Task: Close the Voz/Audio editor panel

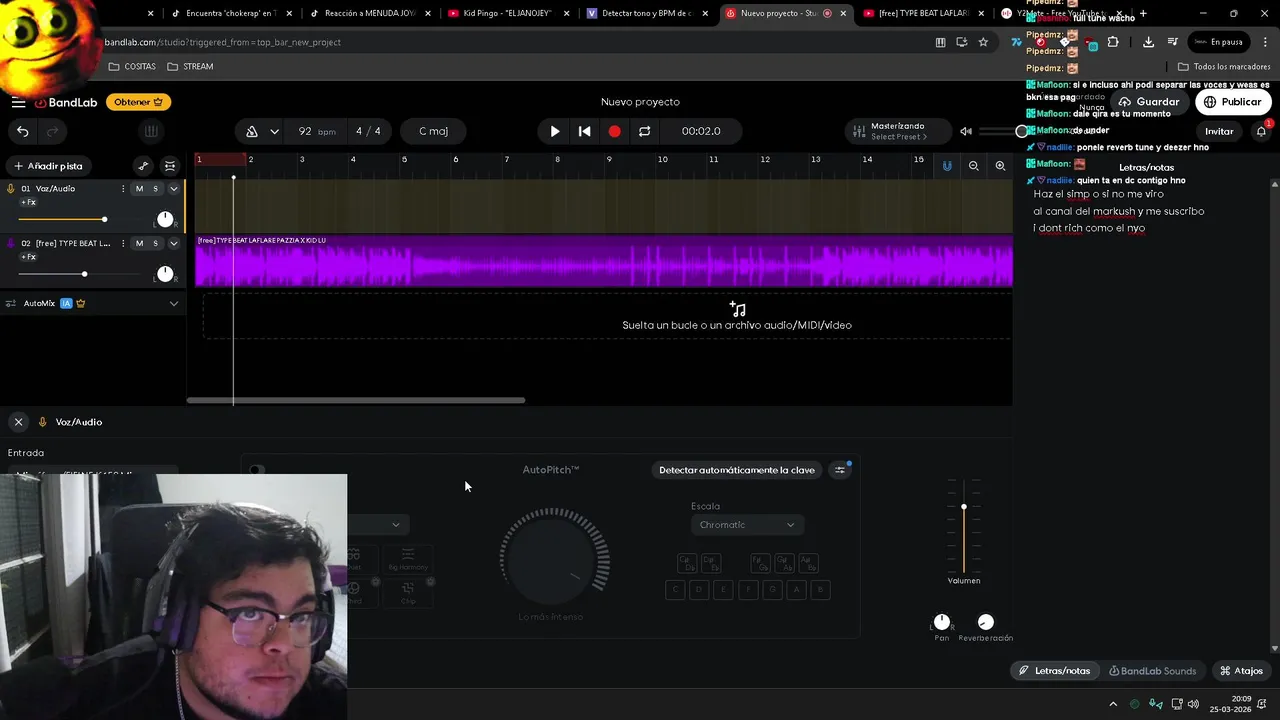Action: 18,422
